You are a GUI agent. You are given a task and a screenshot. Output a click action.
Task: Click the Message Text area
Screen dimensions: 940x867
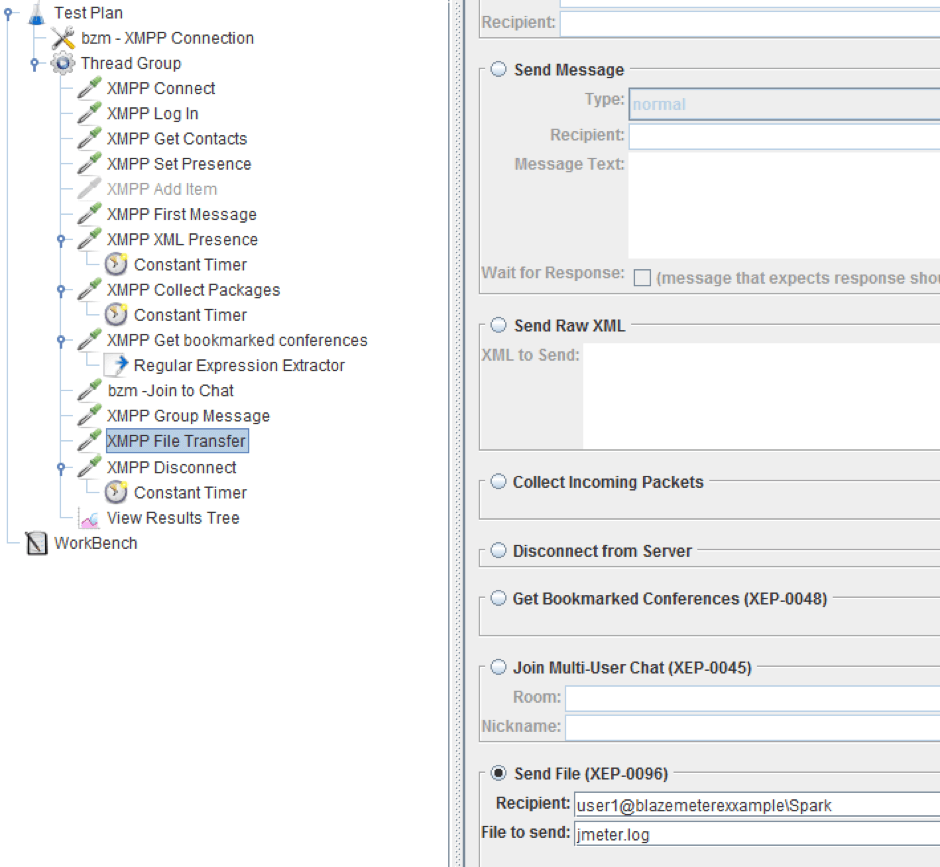(784, 206)
